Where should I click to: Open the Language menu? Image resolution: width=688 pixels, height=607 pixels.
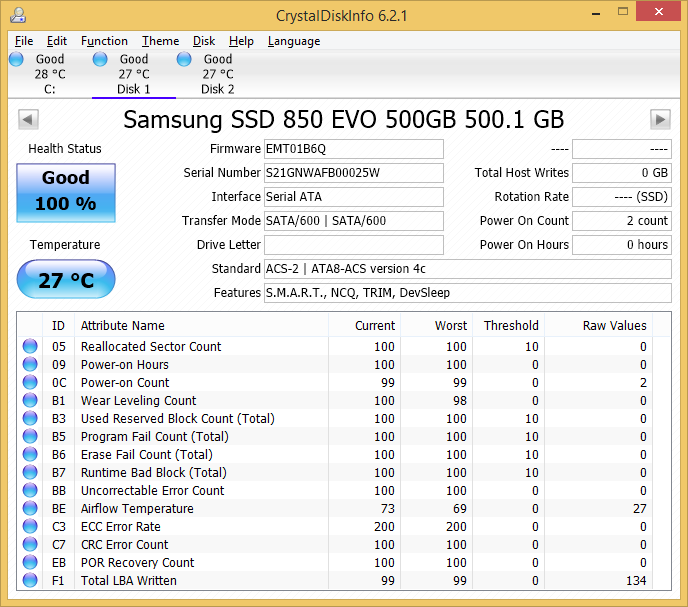point(294,41)
